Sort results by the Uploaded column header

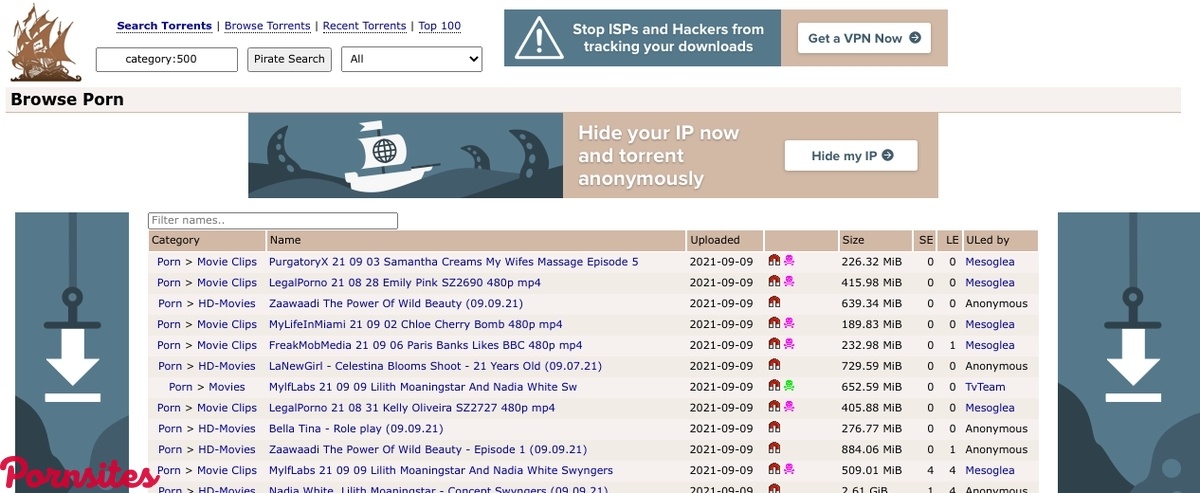click(x=715, y=240)
